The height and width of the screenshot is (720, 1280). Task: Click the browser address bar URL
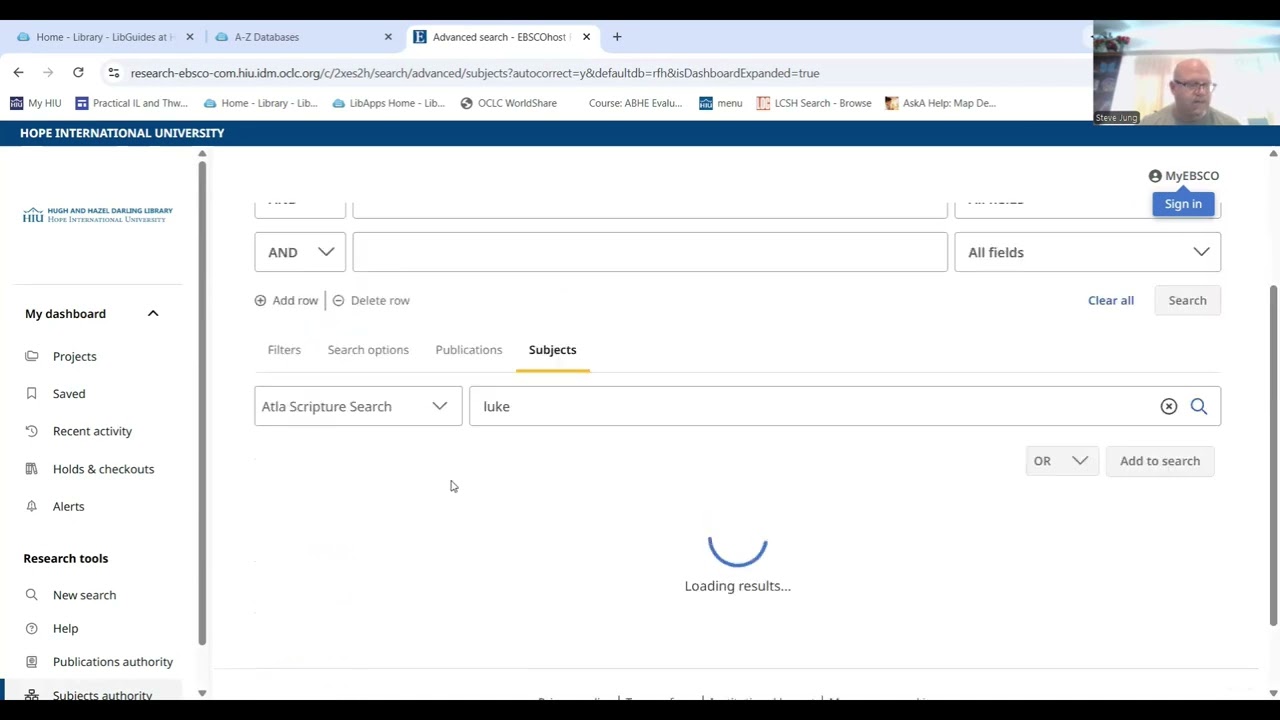[475, 73]
